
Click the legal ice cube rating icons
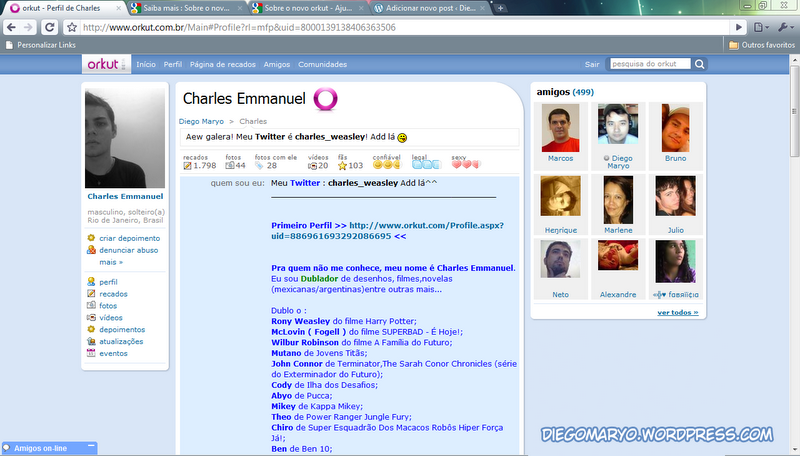coord(426,164)
